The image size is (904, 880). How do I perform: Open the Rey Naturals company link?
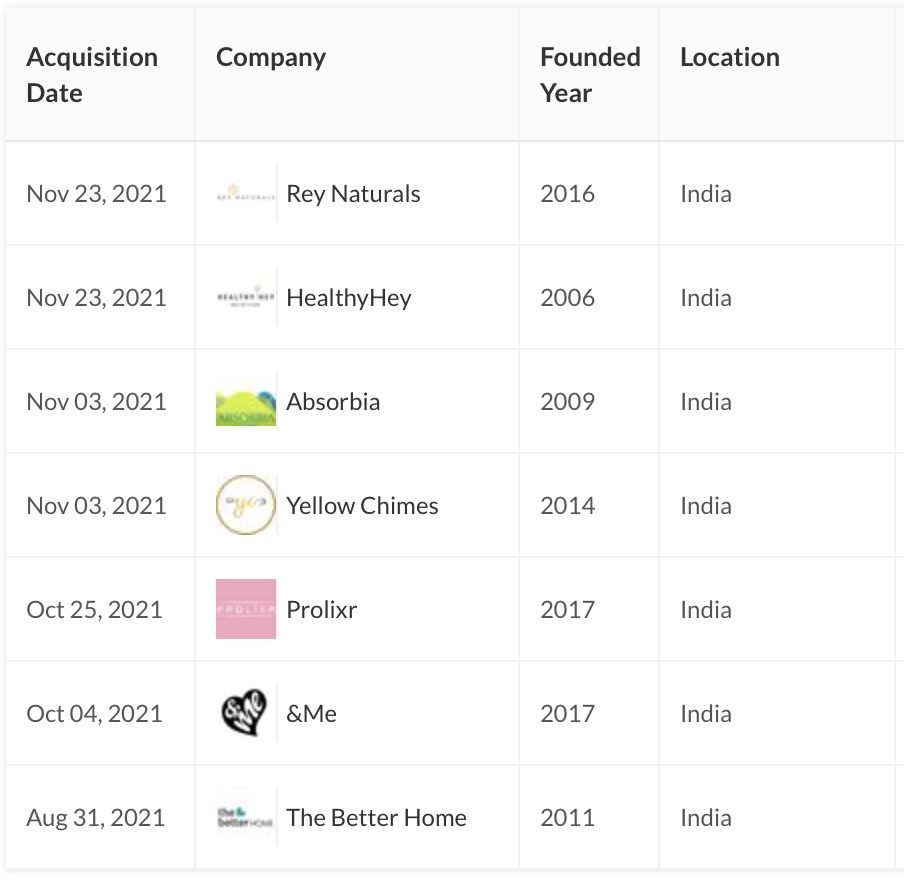(353, 194)
